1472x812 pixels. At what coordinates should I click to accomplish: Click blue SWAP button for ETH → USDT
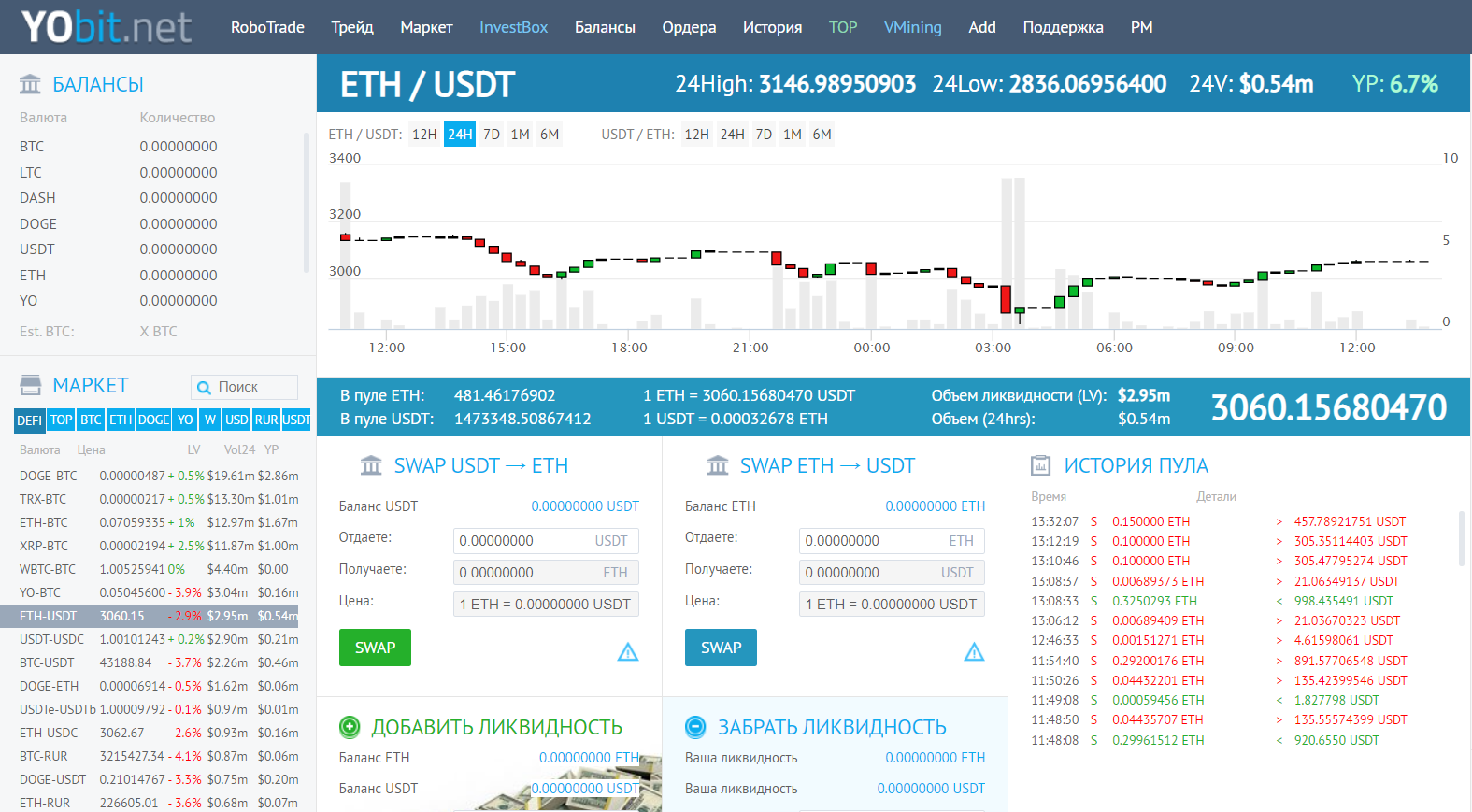721,648
